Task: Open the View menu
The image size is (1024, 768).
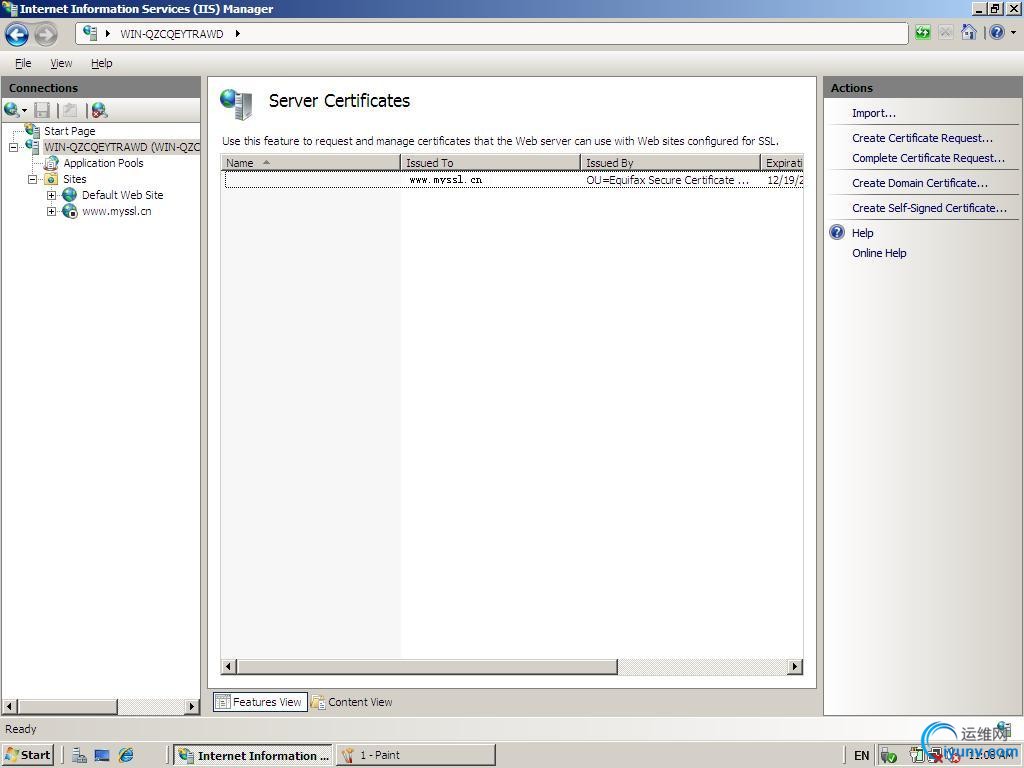Action: [61, 63]
